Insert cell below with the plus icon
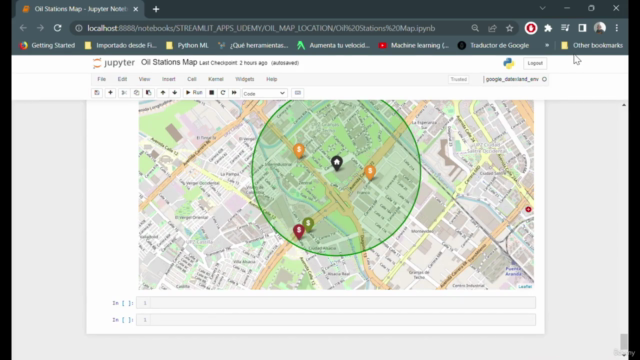 110,93
